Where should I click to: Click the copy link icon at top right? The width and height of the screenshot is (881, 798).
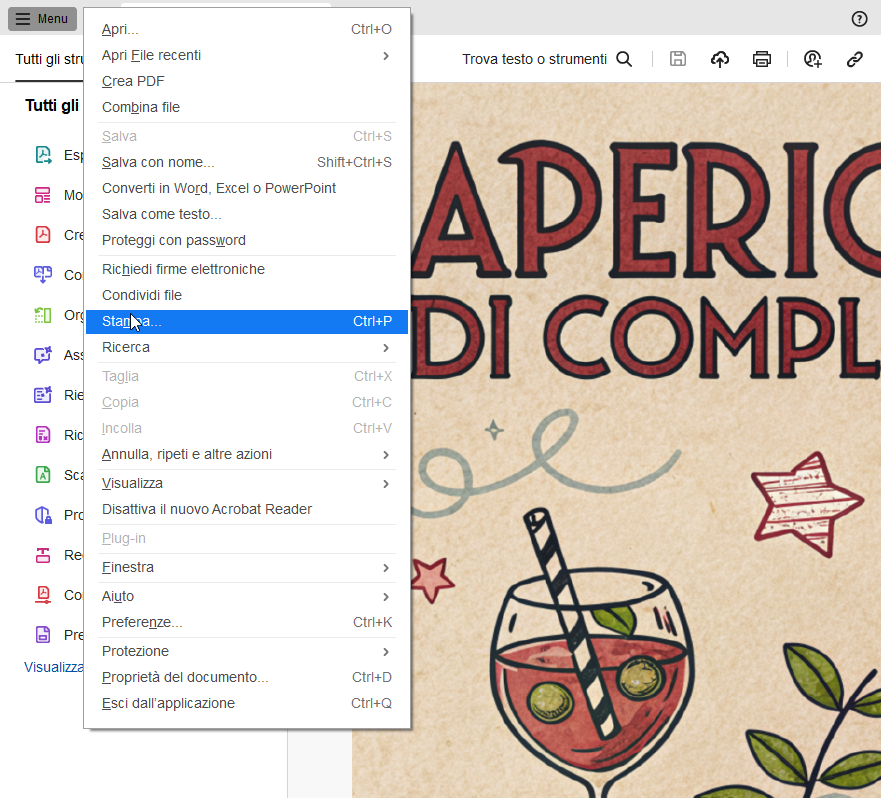(x=854, y=59)
